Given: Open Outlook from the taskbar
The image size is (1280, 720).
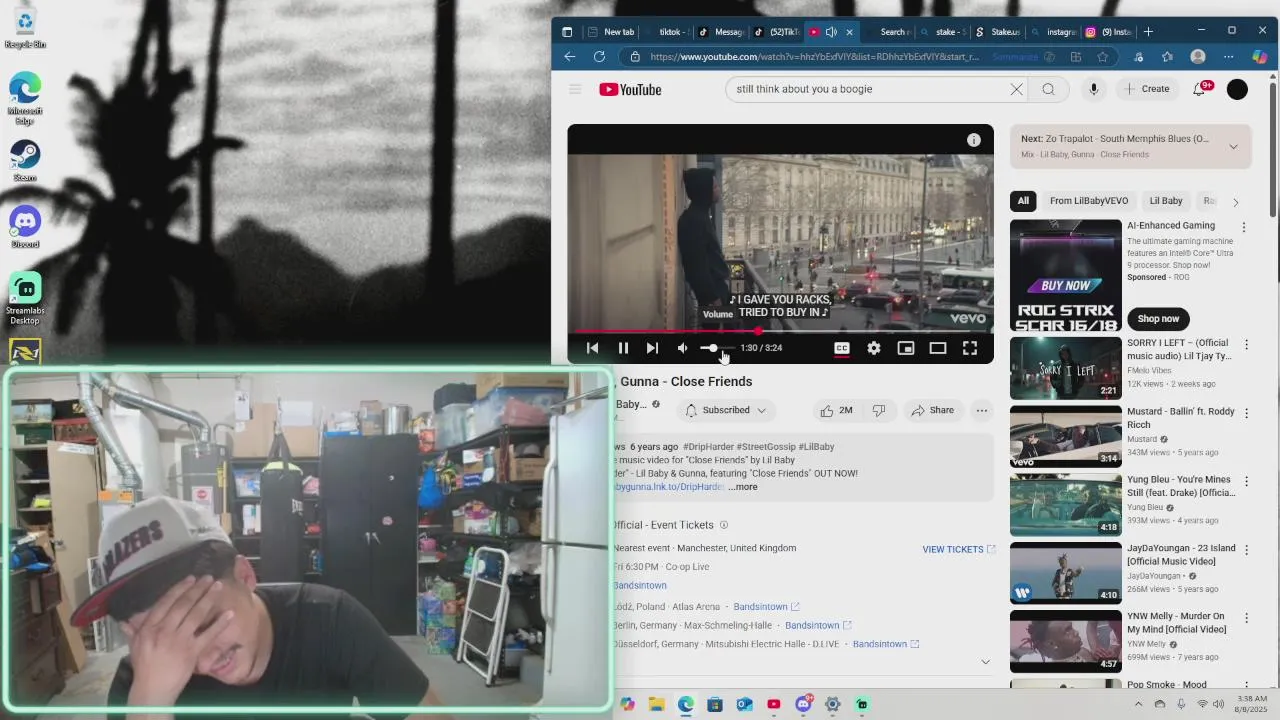Looking at the screenshot, I should tap(744, 704).
